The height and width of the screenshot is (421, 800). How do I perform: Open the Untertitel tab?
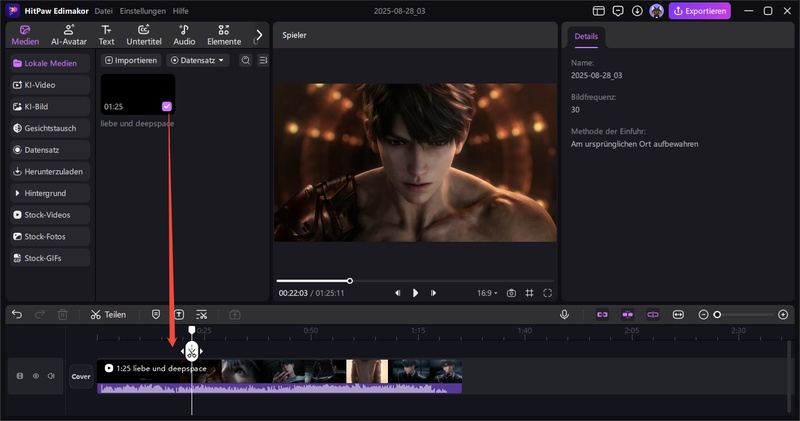click(x=144, y=35)
